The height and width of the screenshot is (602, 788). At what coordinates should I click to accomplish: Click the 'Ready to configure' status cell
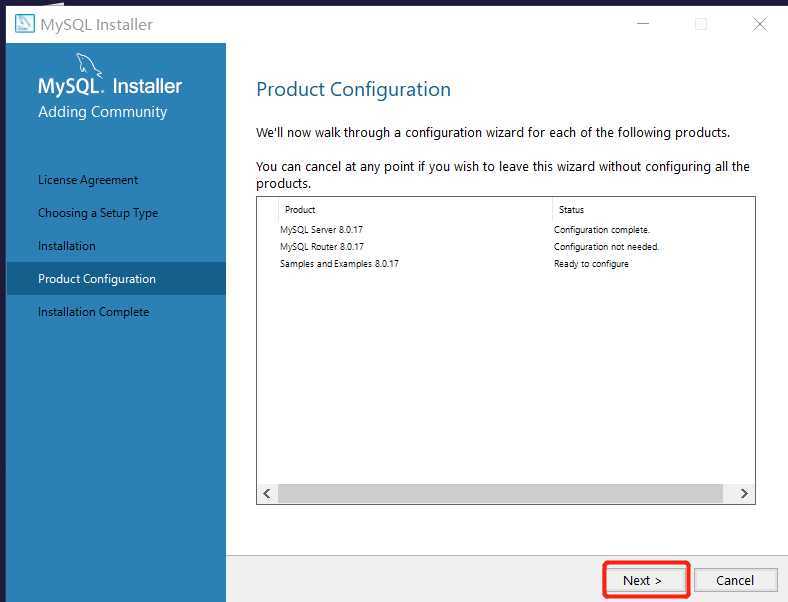[x=591, y=264]
